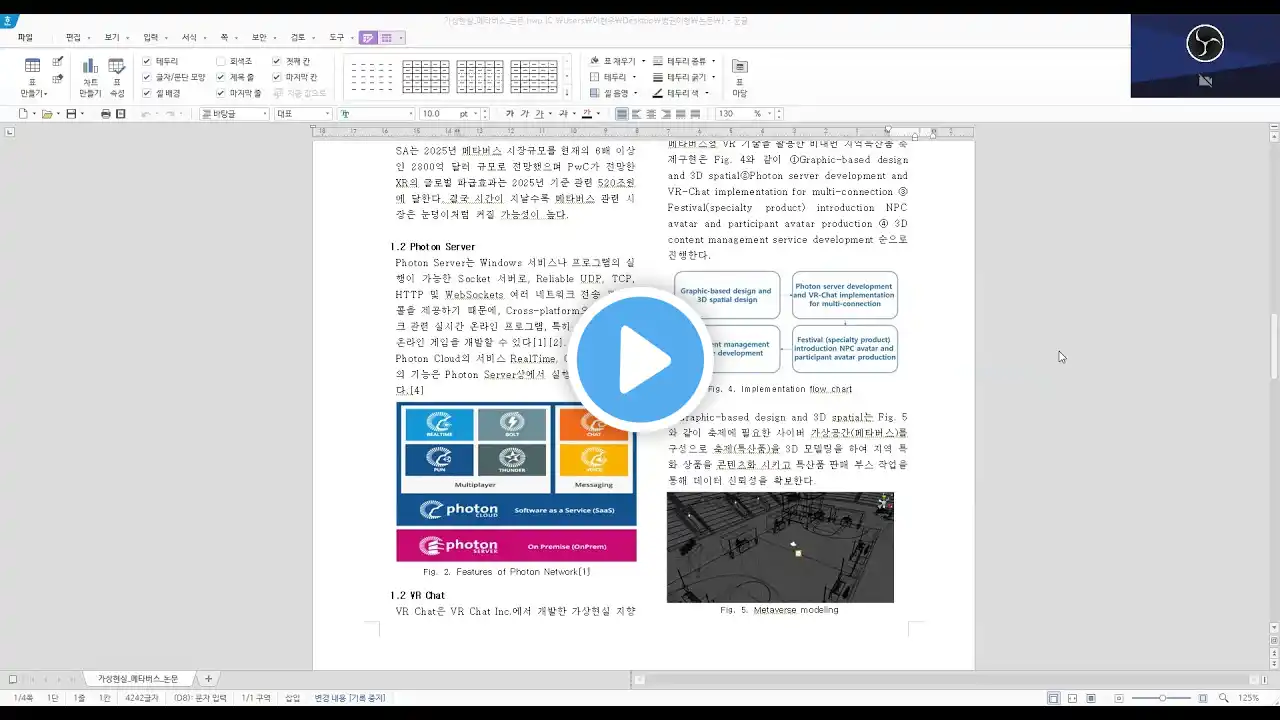The image size is (1280, 720).
Task: Select right paragraph alignment
Action: coord(666,114)
